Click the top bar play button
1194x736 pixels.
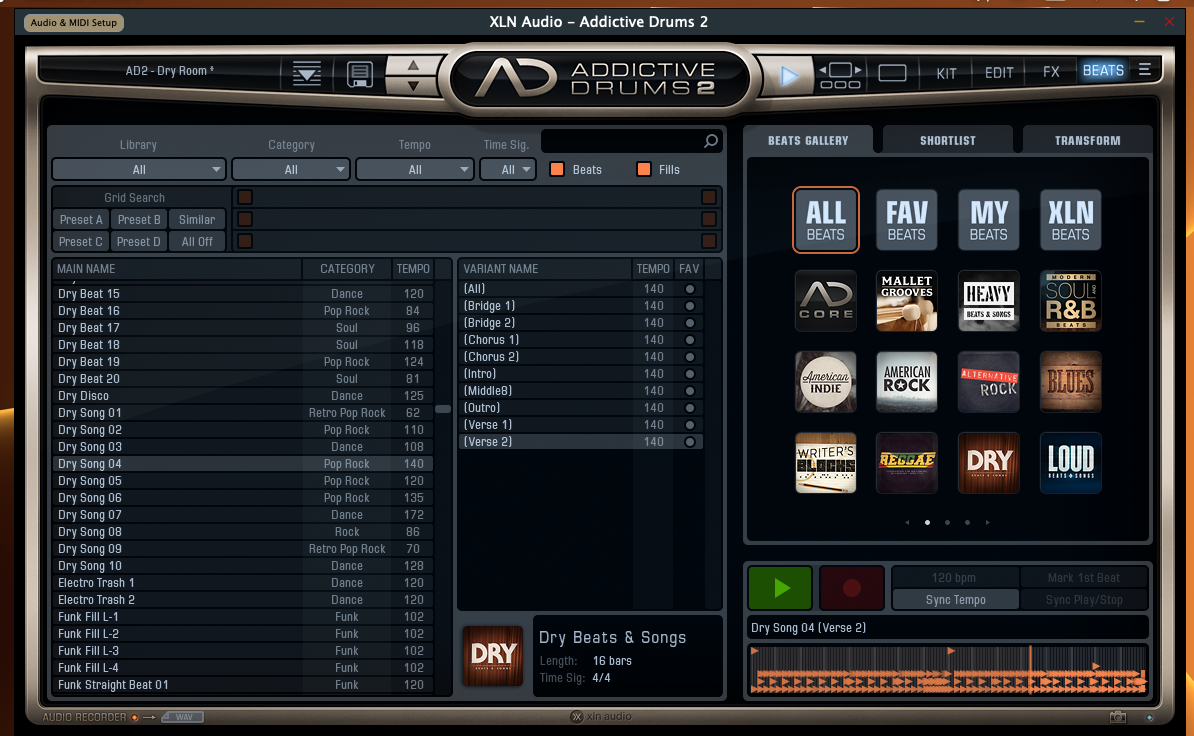coord(789,75)
